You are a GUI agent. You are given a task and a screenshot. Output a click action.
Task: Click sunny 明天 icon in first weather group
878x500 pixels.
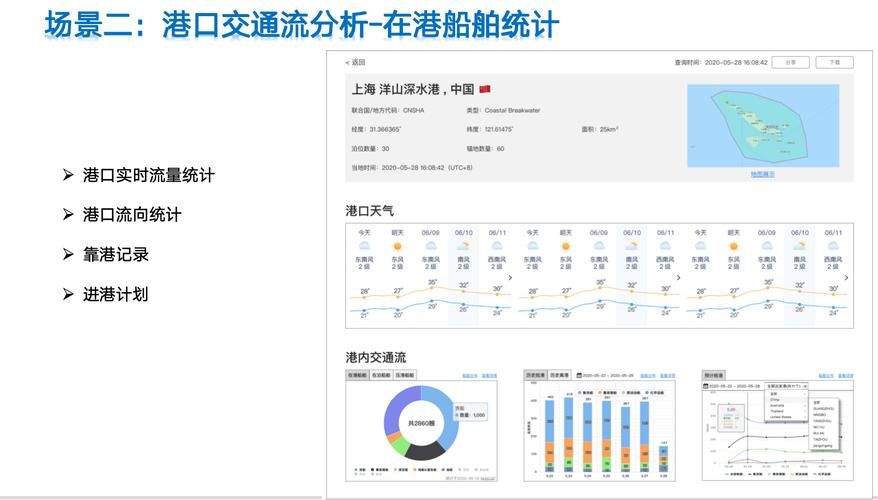pyautogui.click(x=398, y=246)
